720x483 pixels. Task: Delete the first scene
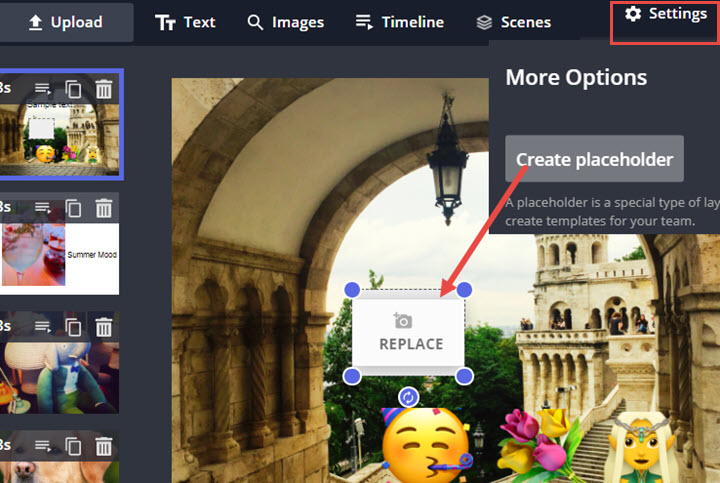point(104,89)
